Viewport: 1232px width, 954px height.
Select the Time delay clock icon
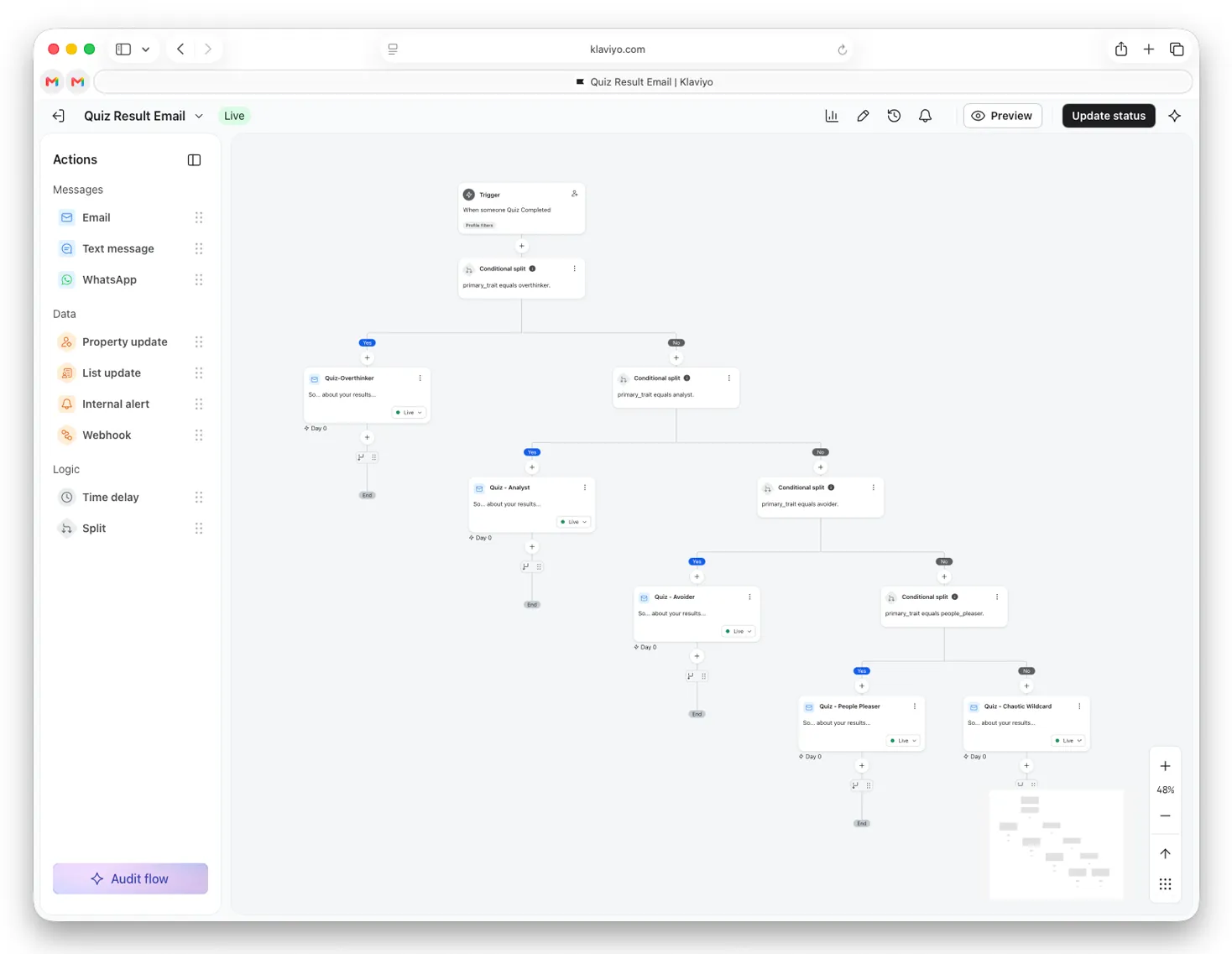[66, 497]
